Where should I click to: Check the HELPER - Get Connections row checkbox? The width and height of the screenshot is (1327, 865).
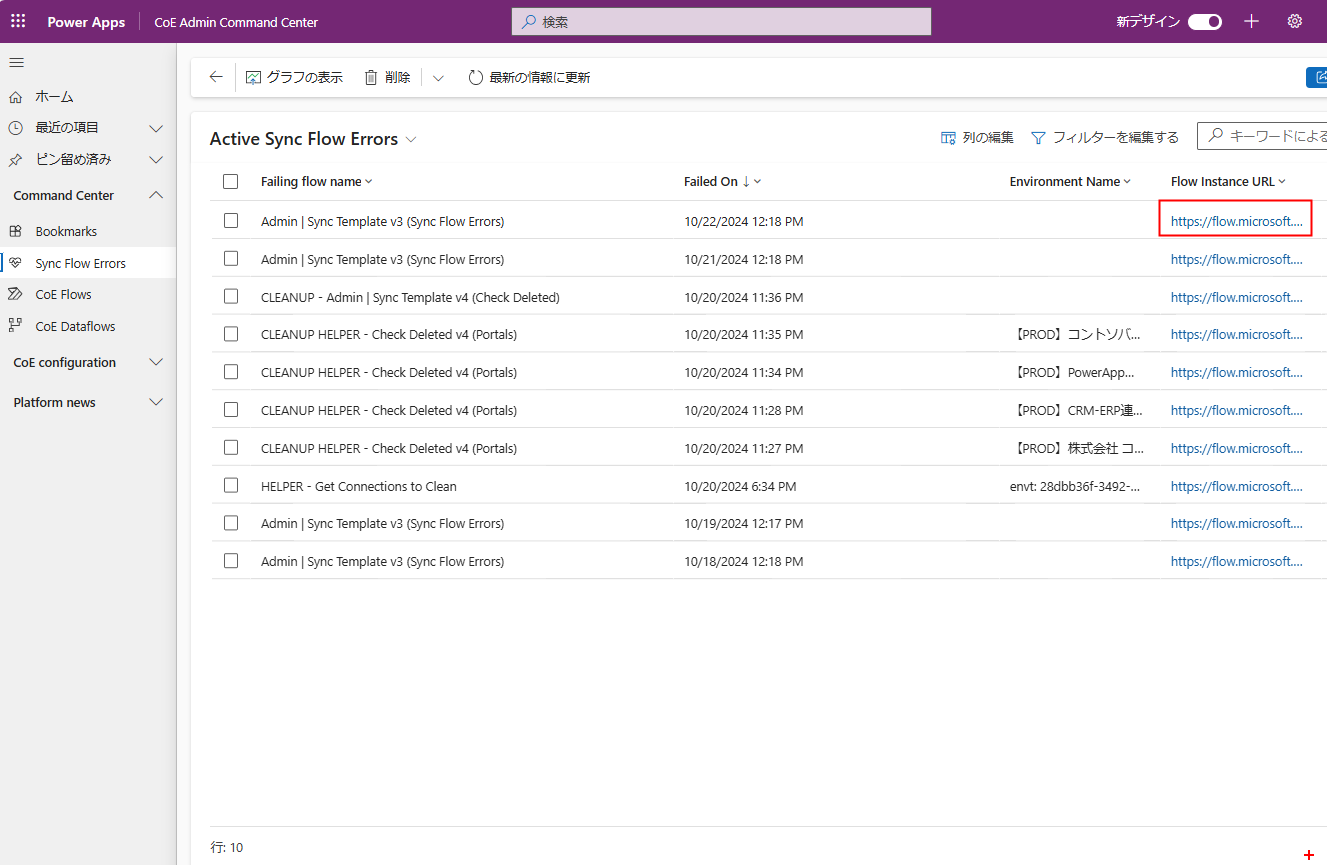click(231, 486)
